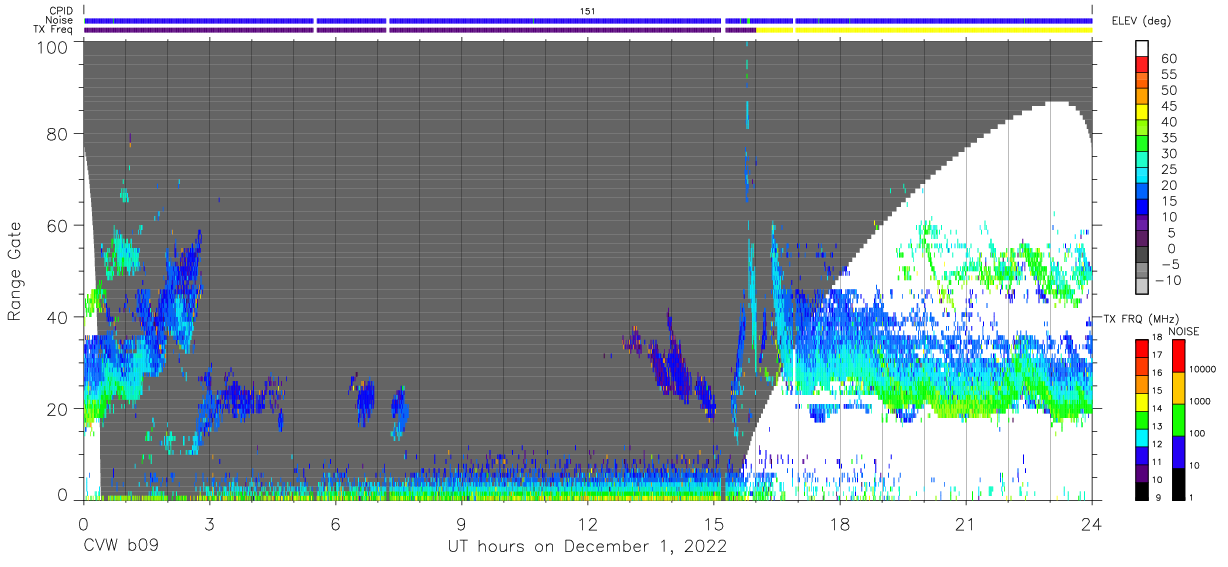Click the yellow segment of the TX Freq strip
This screenshot has width=1228, height=567.
coord(924,30)
